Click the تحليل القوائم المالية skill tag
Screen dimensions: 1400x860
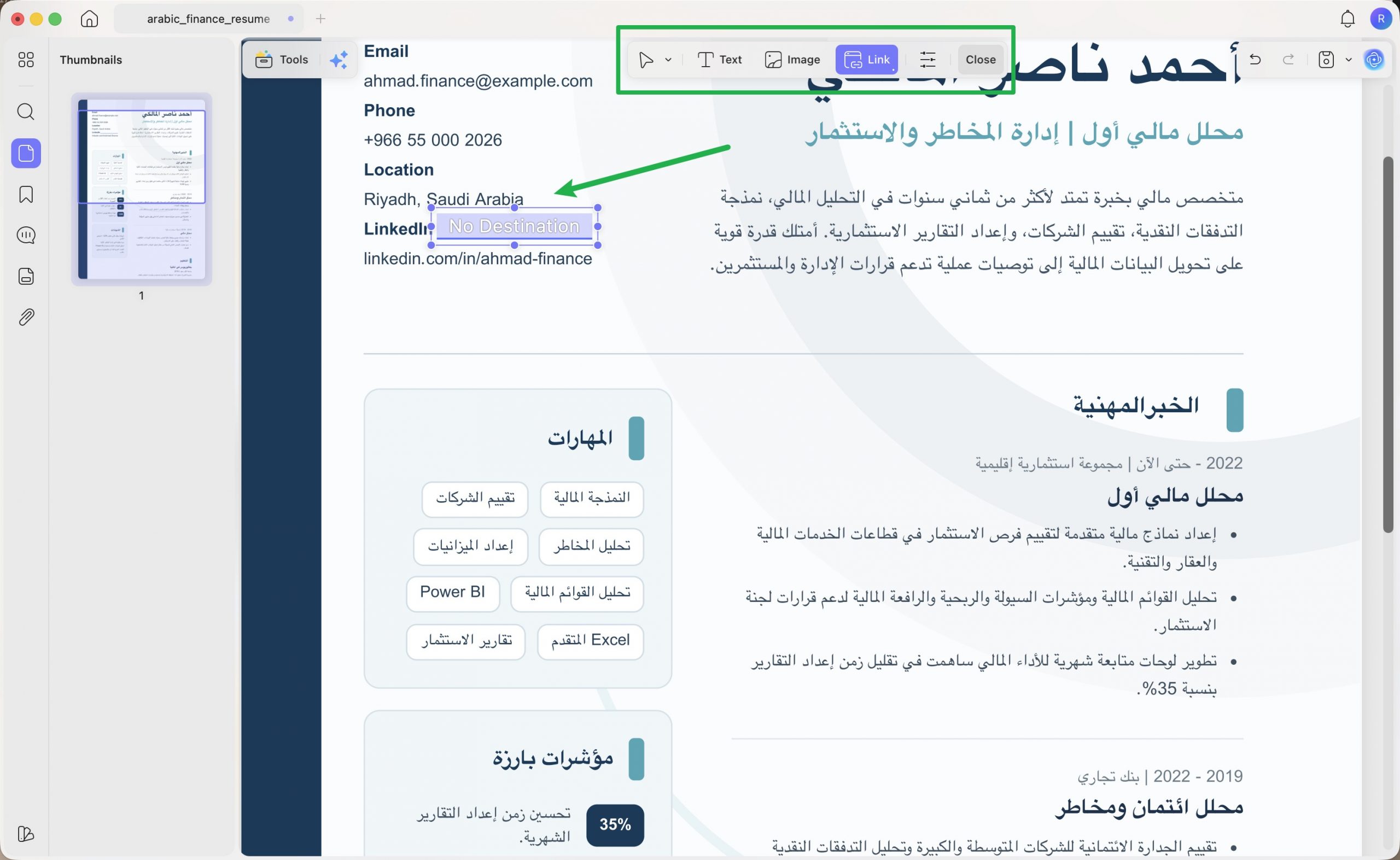pos(577,593)
